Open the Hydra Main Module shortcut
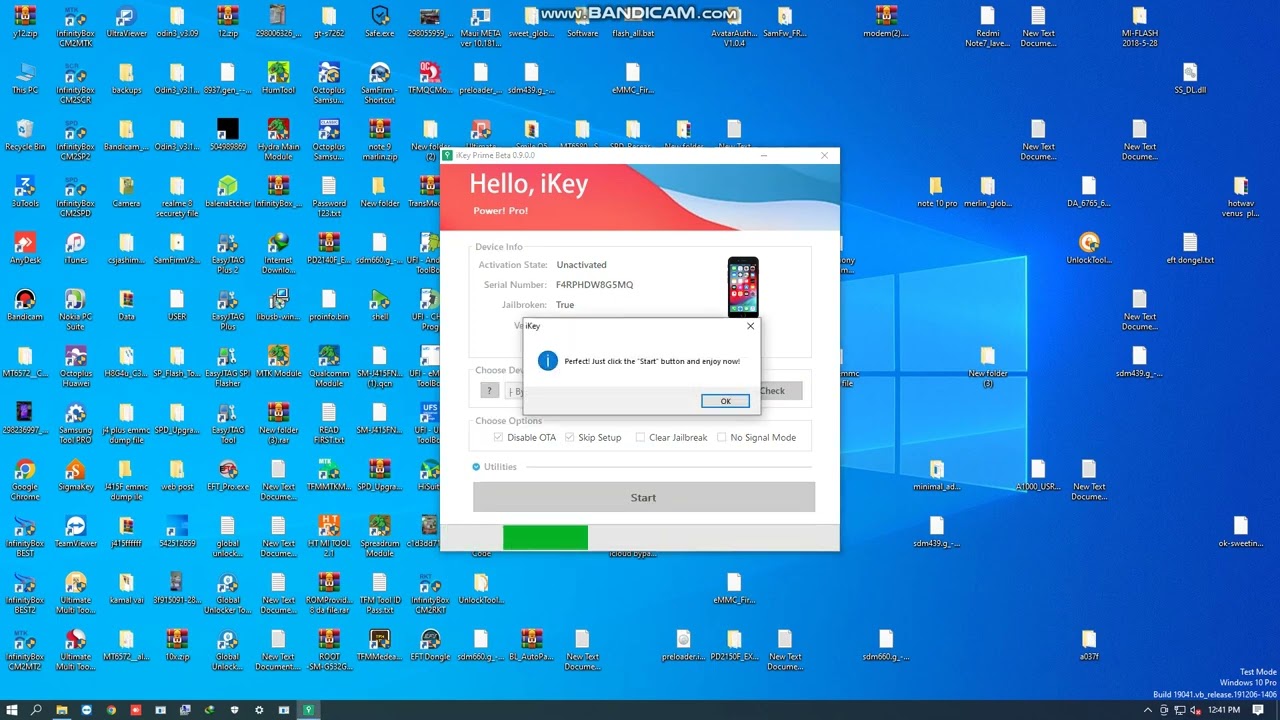Screen dimensions: 1280x720 (x=278, y=138)
